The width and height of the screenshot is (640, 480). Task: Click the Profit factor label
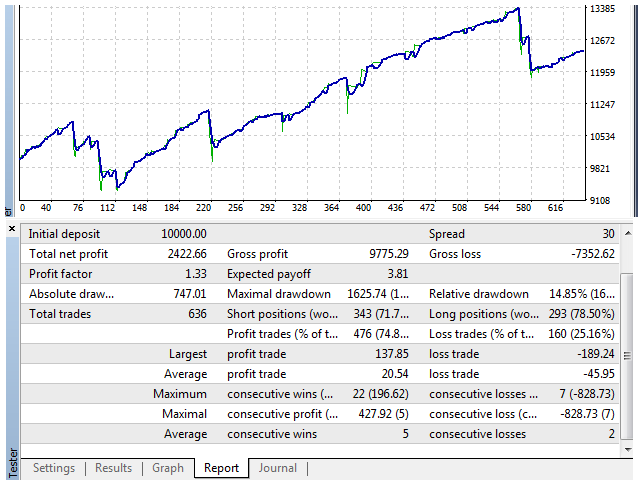pos(60,274)
